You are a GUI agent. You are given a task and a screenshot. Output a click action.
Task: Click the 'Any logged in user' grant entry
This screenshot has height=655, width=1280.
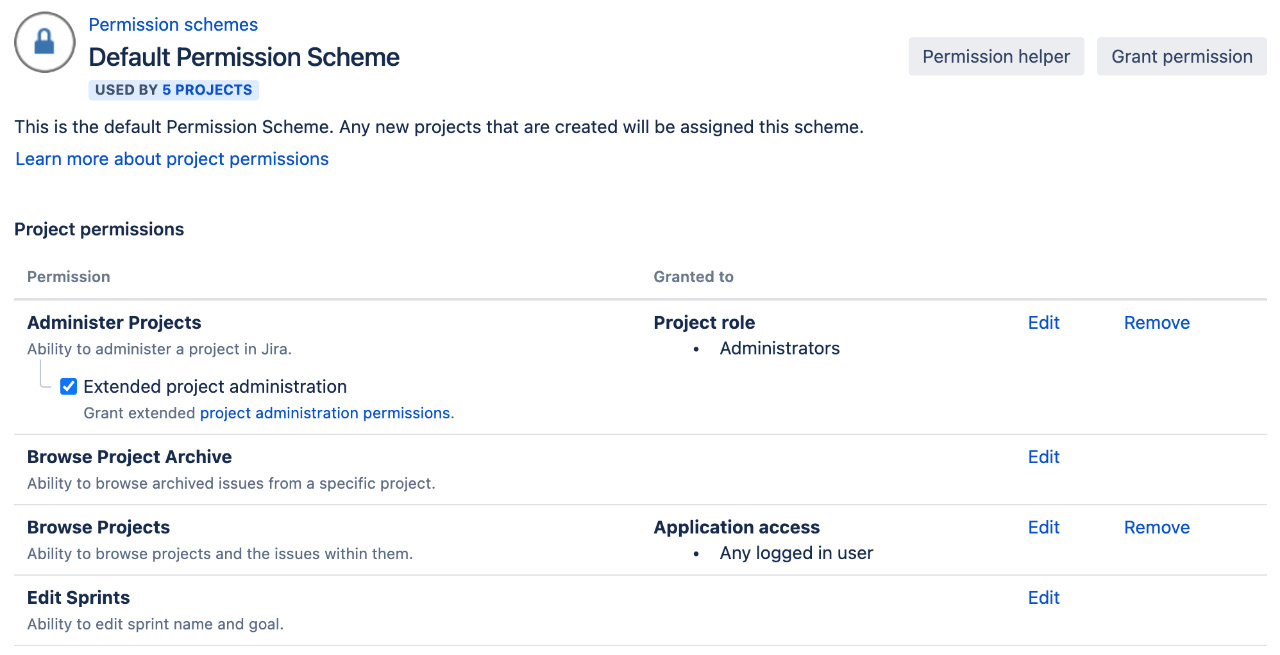[x=795, y=552]
